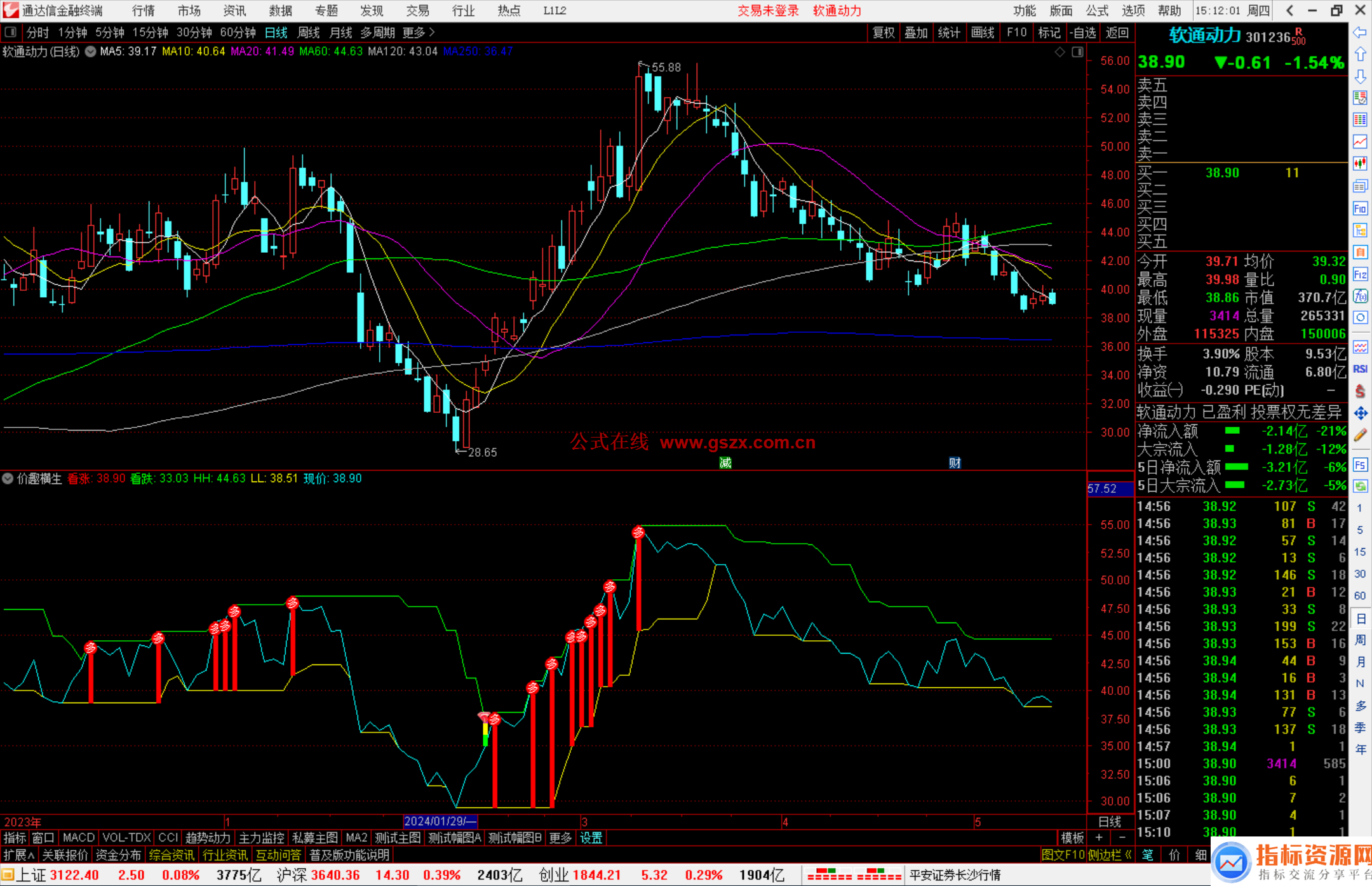Click the 复权 button

pos(883,32)
